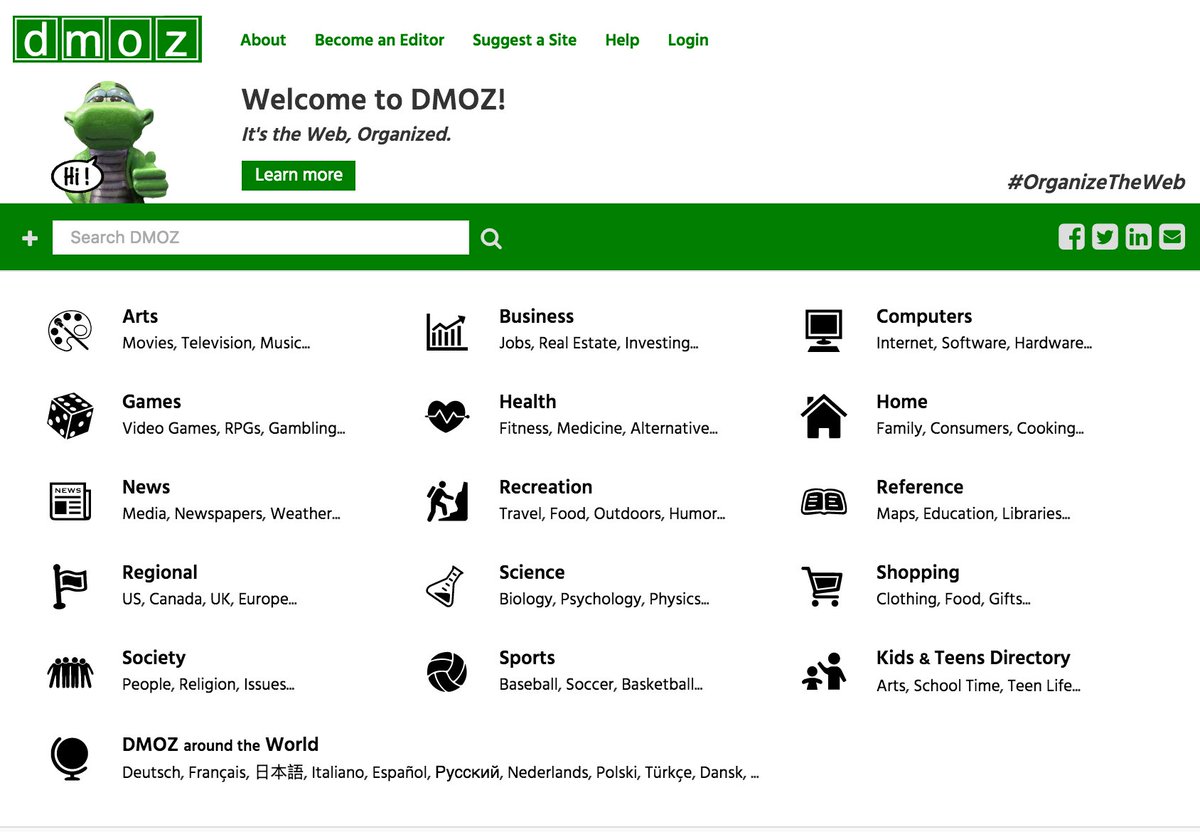1200x832 pixels.
Task: Click the Science flask icon
Action: (x=446, y=586)
